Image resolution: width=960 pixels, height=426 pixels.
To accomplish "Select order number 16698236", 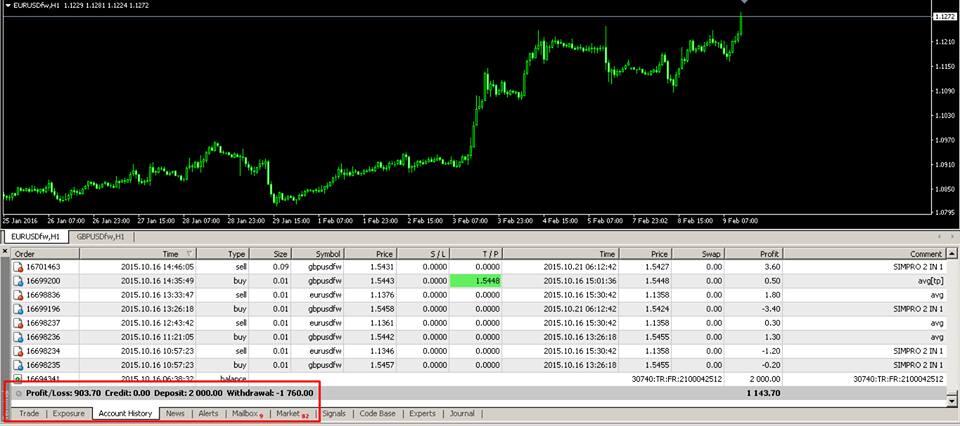I will (43, 338).
